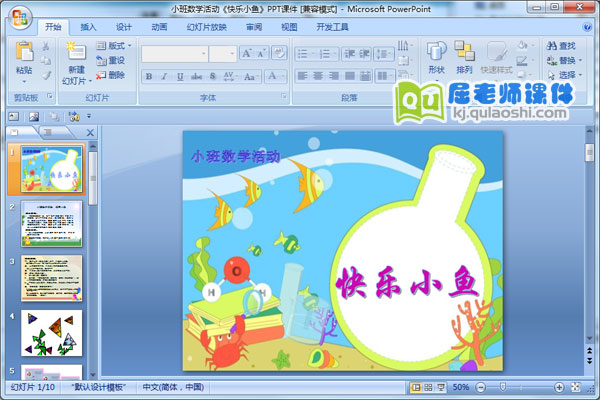Open Clipboard group dialog launcher
This screenshot has width=600, height=400.
click(x=50, y=96)
